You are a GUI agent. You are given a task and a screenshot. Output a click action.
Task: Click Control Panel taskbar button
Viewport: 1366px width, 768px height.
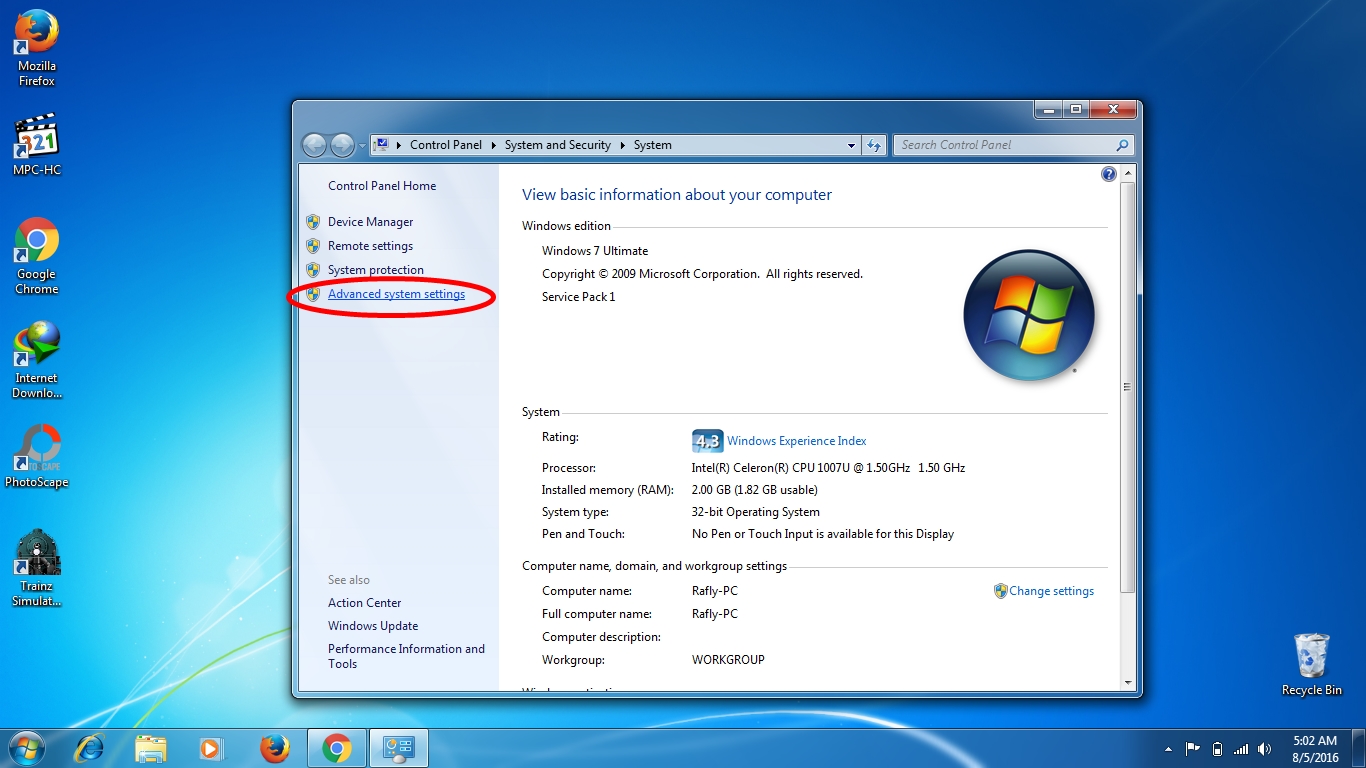click(x=399, y=748)
